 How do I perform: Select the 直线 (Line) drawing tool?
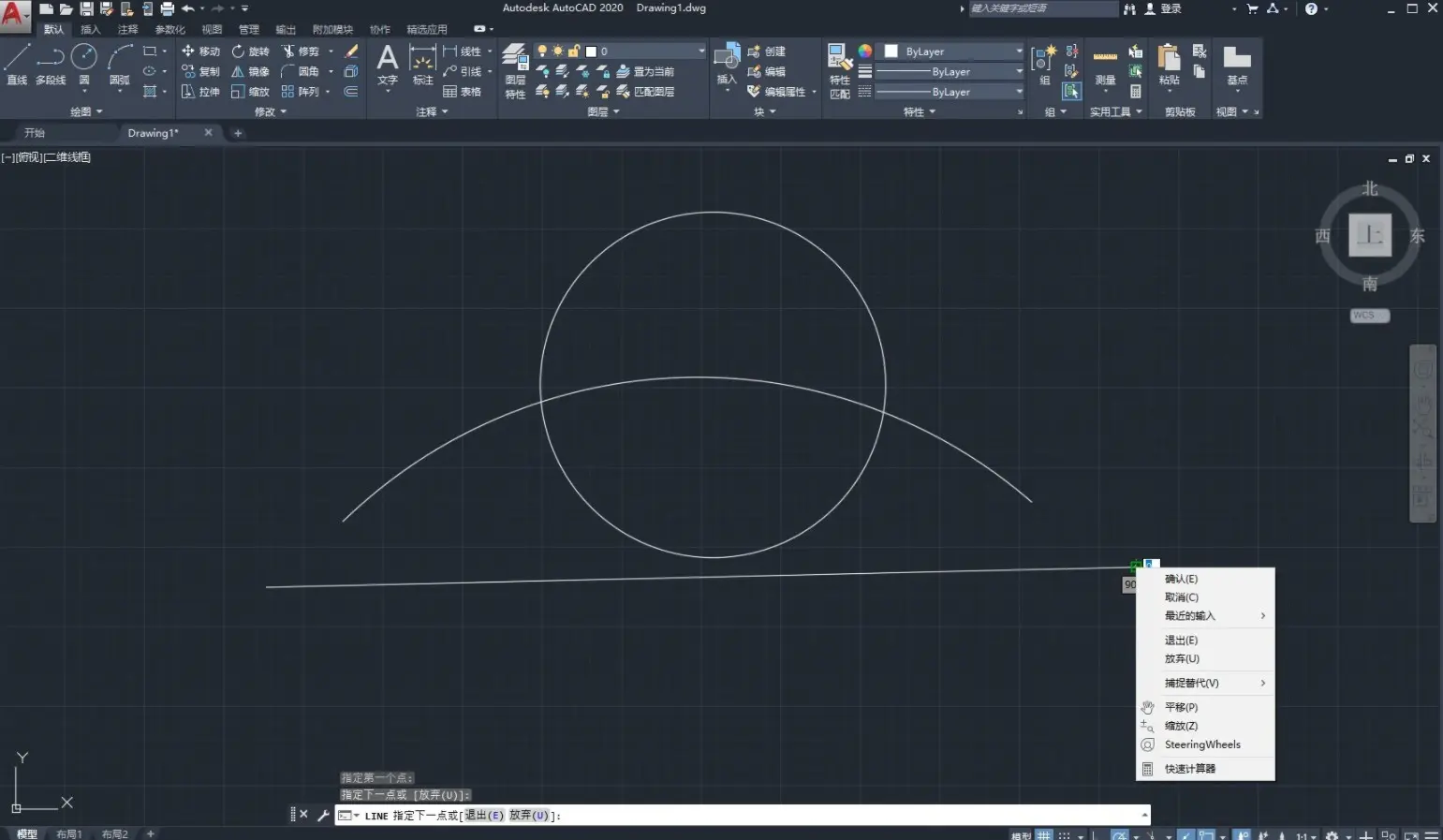(x=16, y=63)
